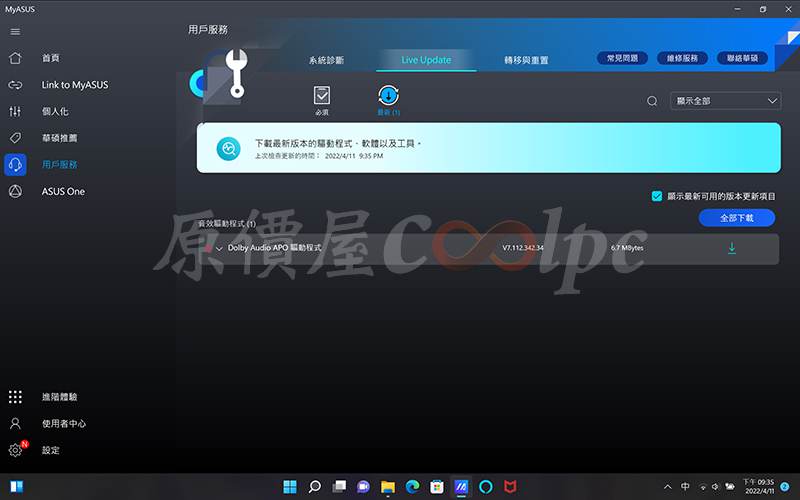
Task: Open the Windows Start menu
Action: (290, 487)
